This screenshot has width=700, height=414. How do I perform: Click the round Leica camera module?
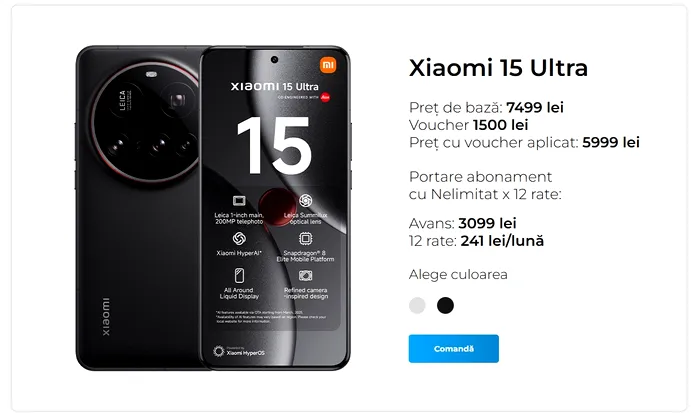point(146,121)
